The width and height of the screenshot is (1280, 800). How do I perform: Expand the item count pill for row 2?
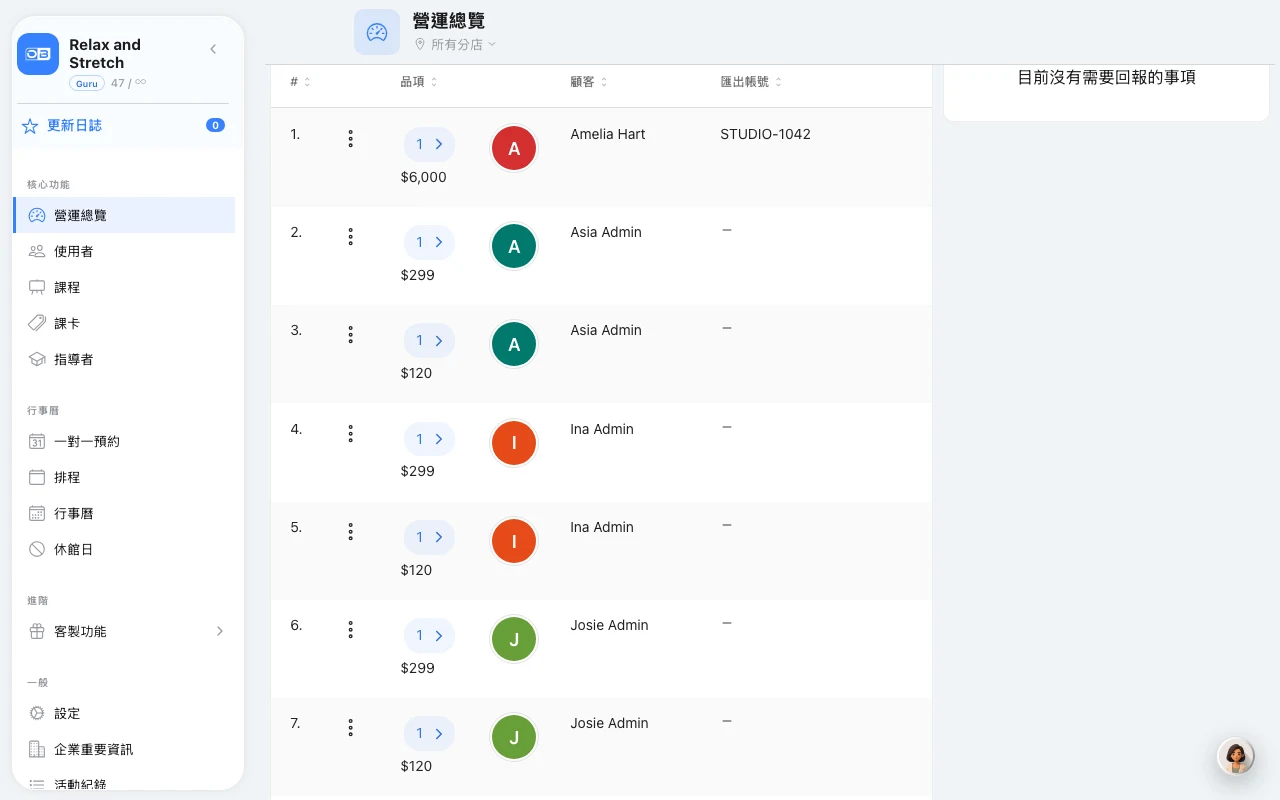coord(429,242)
